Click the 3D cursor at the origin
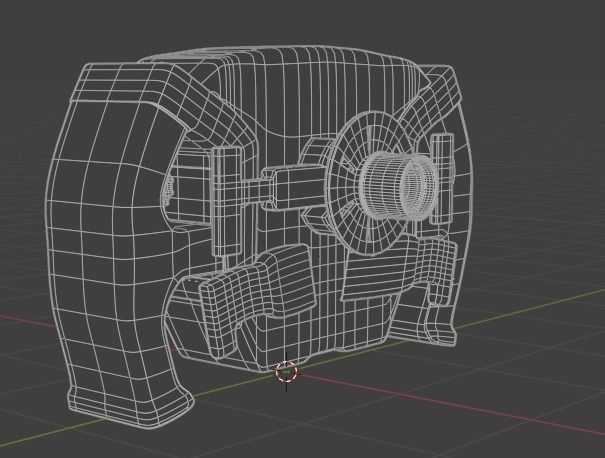Viewport: 605px width, 458px height. coord(286,372)
